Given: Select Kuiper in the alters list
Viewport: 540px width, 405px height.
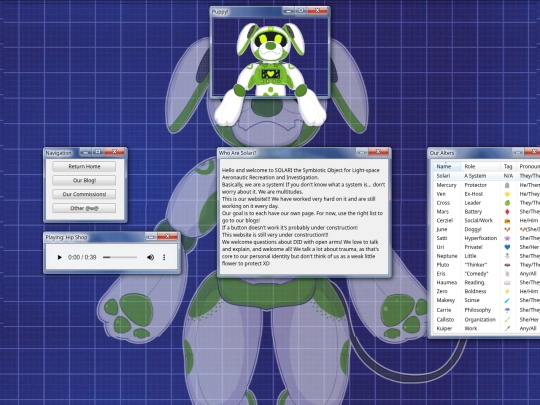Looking at the screenshot, I should pos(444,329).
